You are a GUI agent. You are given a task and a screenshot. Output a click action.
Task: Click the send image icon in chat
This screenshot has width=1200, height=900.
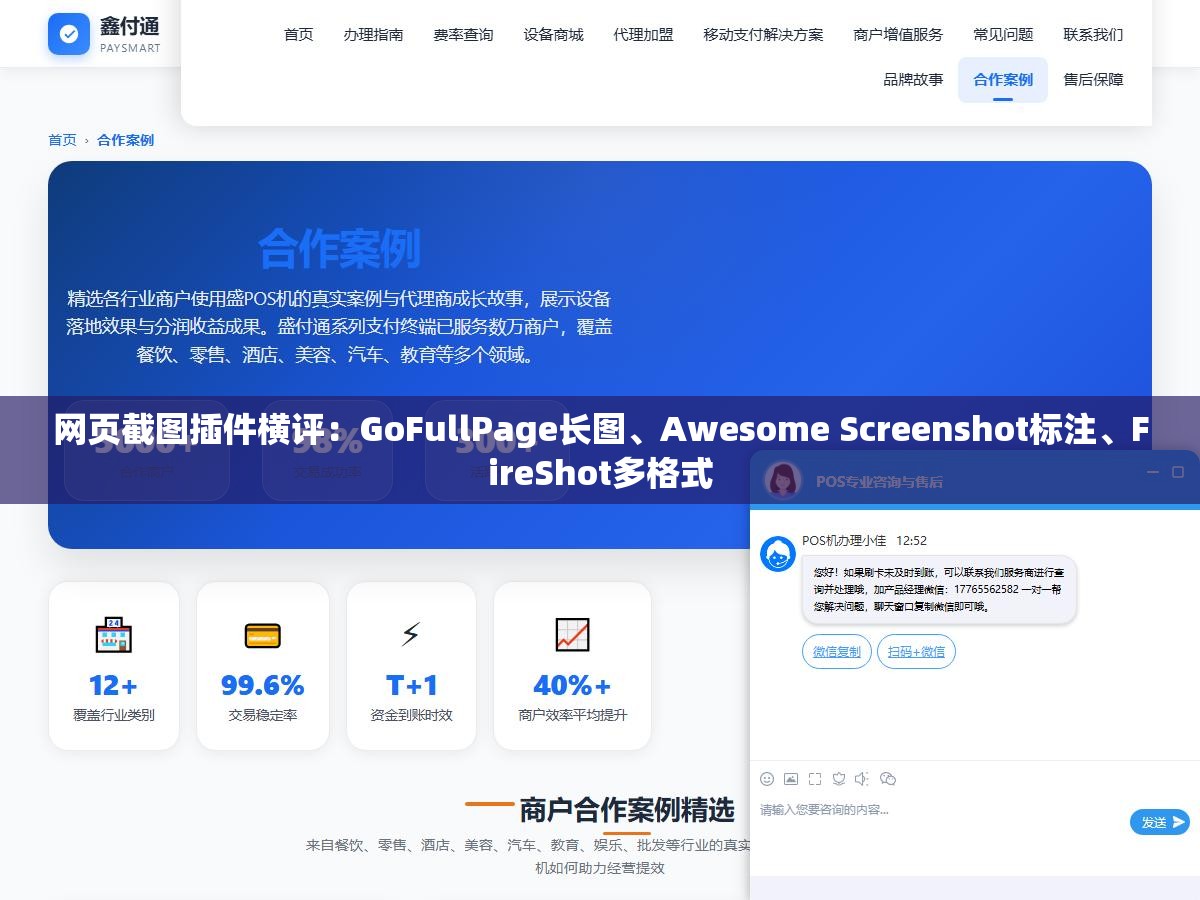coord(791,779)
